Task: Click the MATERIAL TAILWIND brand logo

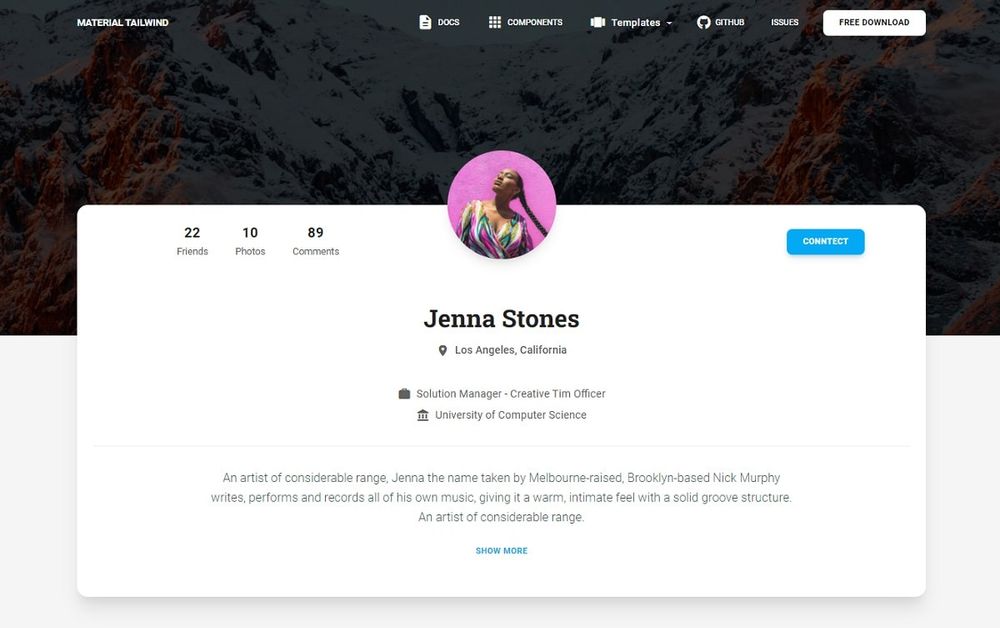Action: tap(122, 22)
